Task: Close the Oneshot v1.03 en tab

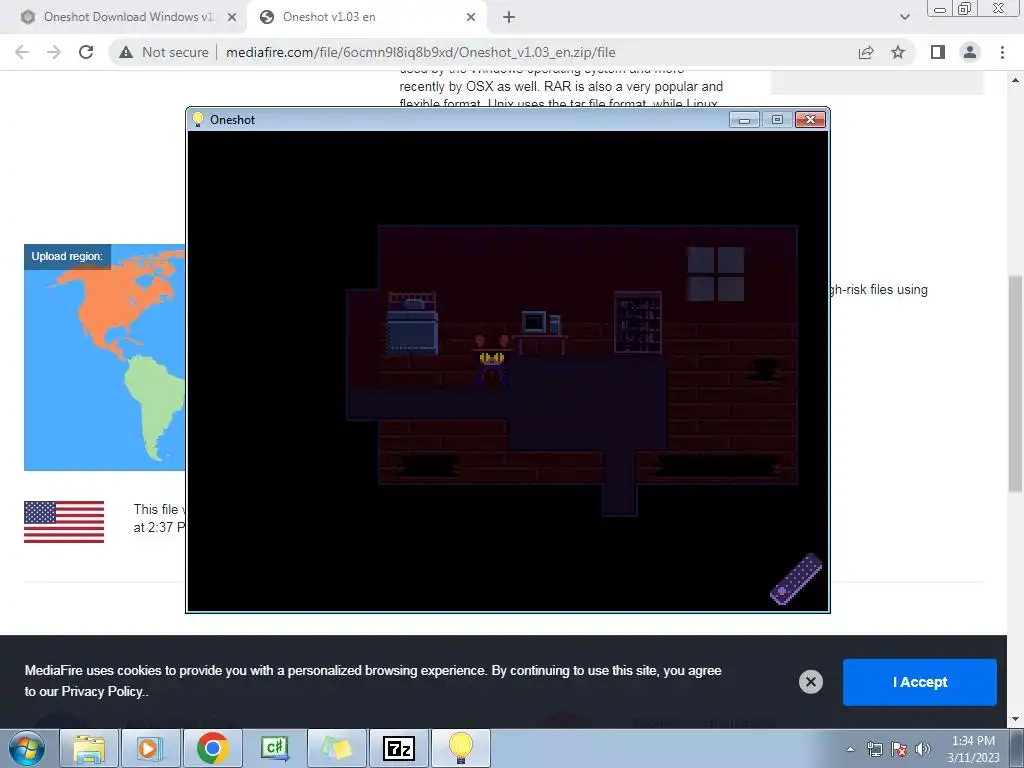Action: coord(471,18)
